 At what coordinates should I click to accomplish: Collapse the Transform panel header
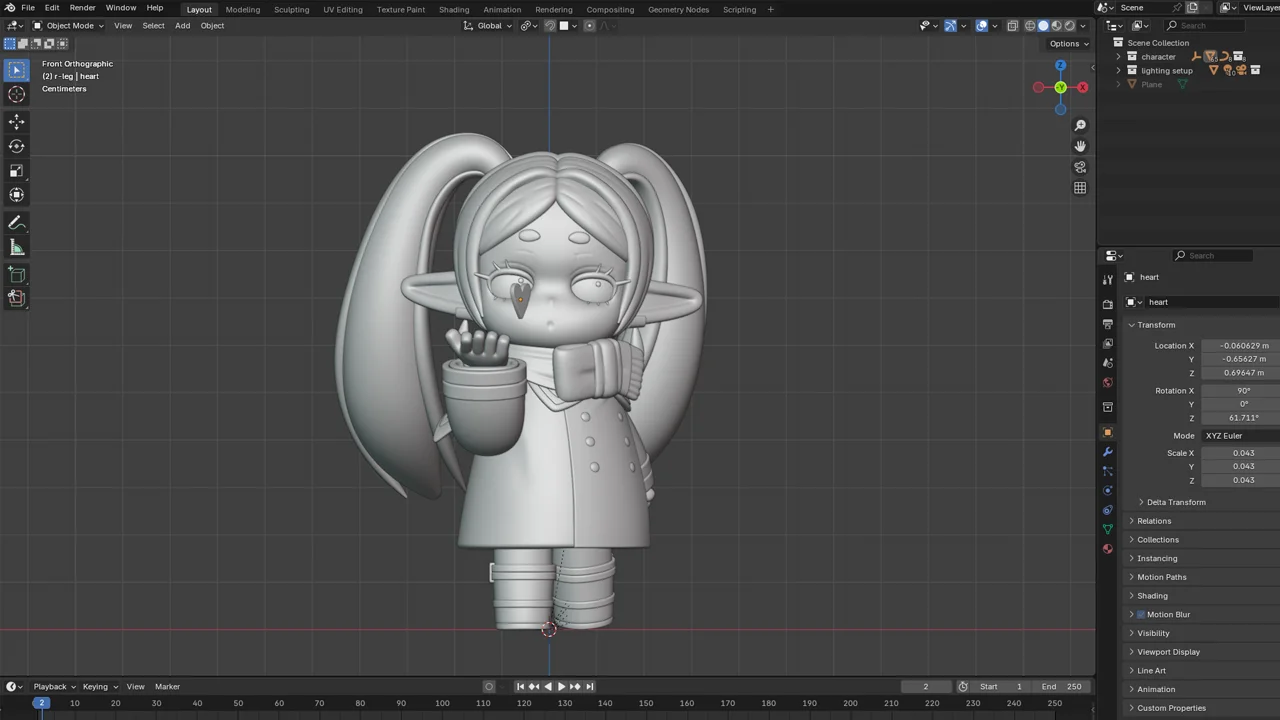tap(1156, 324)
